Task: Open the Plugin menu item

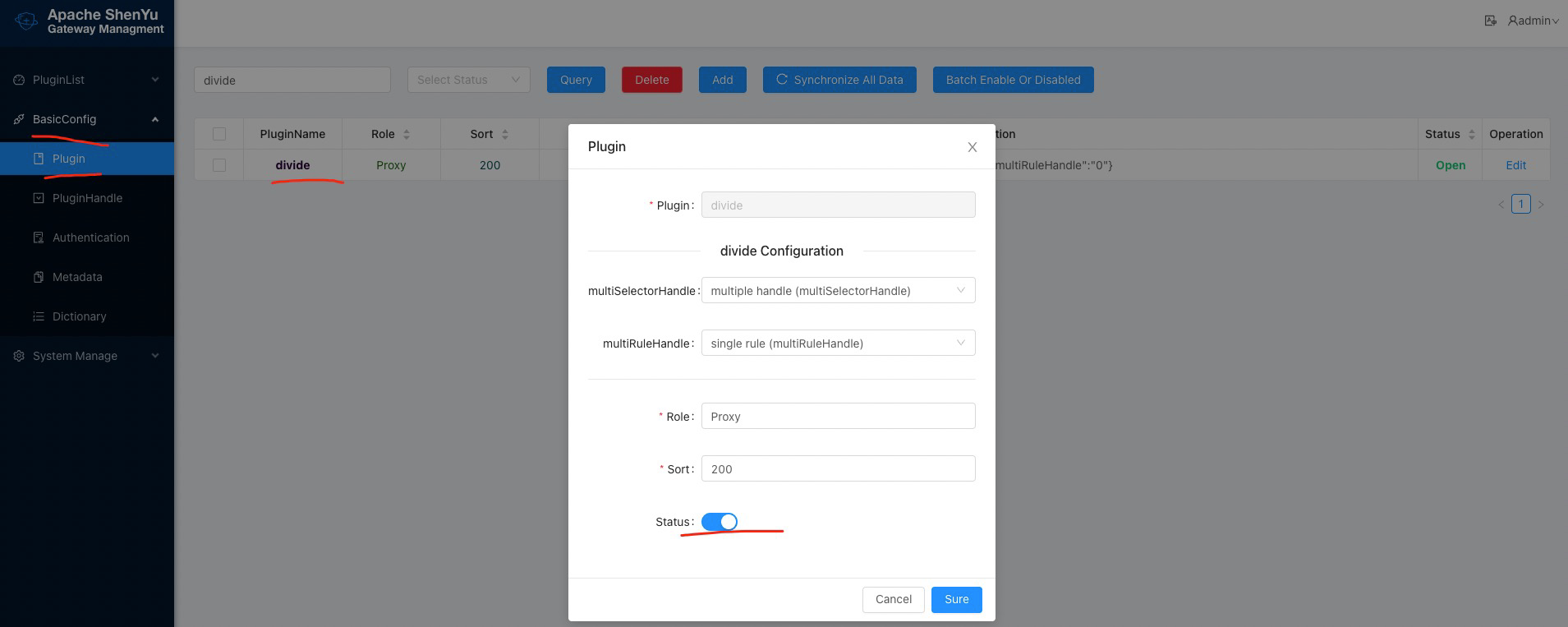Action: pyautogui.click(x=69, y=159)
